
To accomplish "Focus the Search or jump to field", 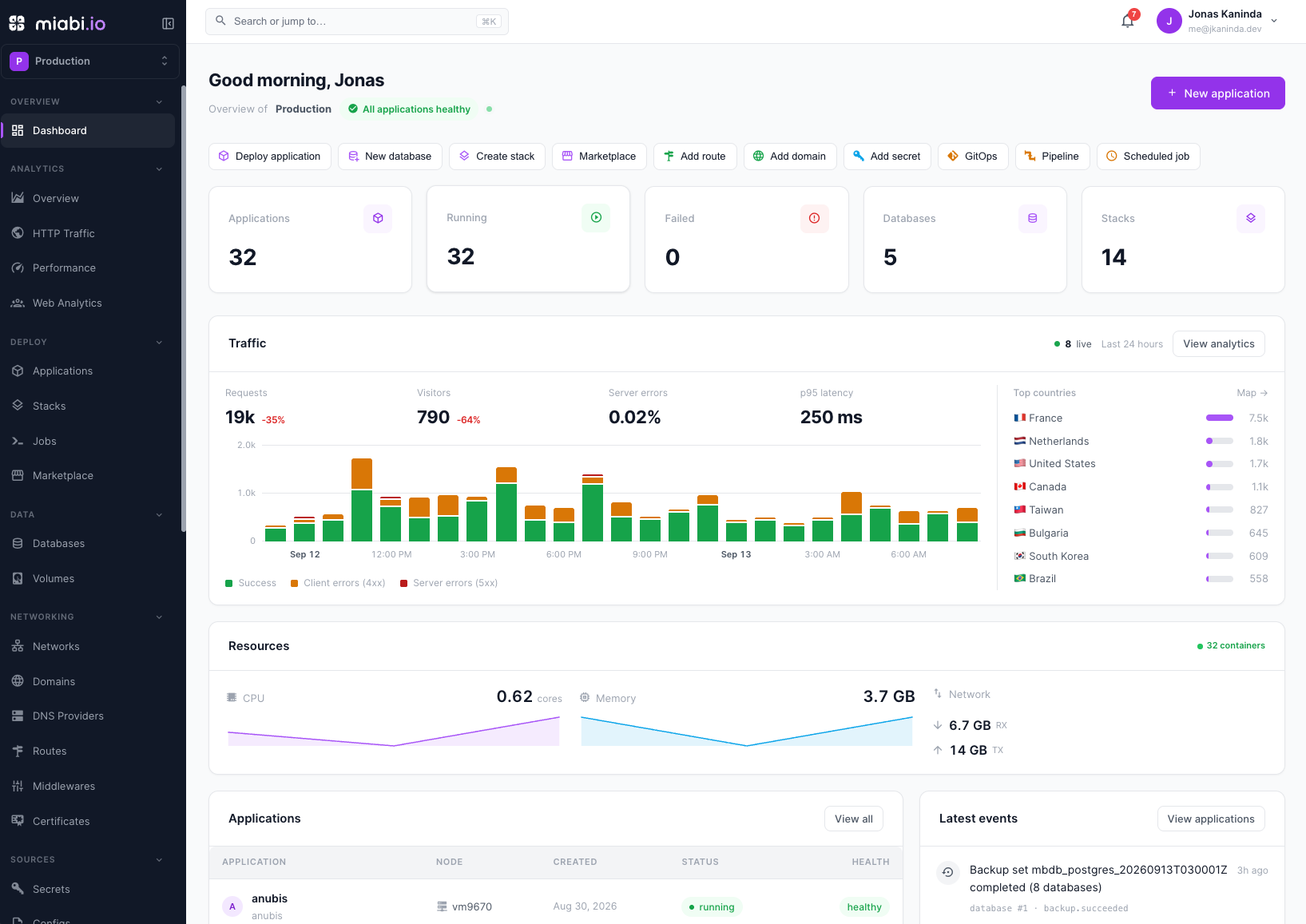I will tap(357, 22).
